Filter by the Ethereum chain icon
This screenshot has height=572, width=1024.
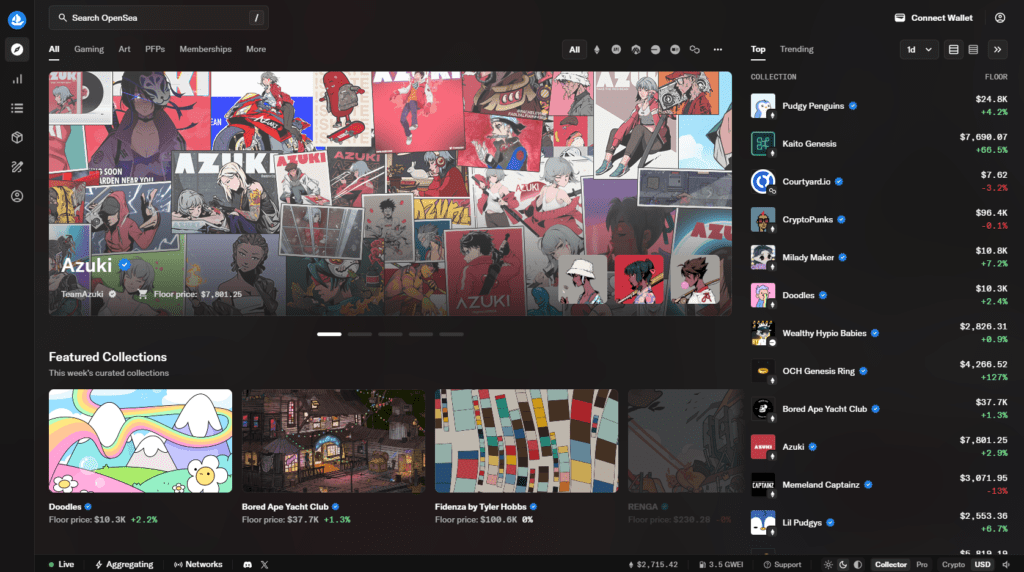pos(596,50)
